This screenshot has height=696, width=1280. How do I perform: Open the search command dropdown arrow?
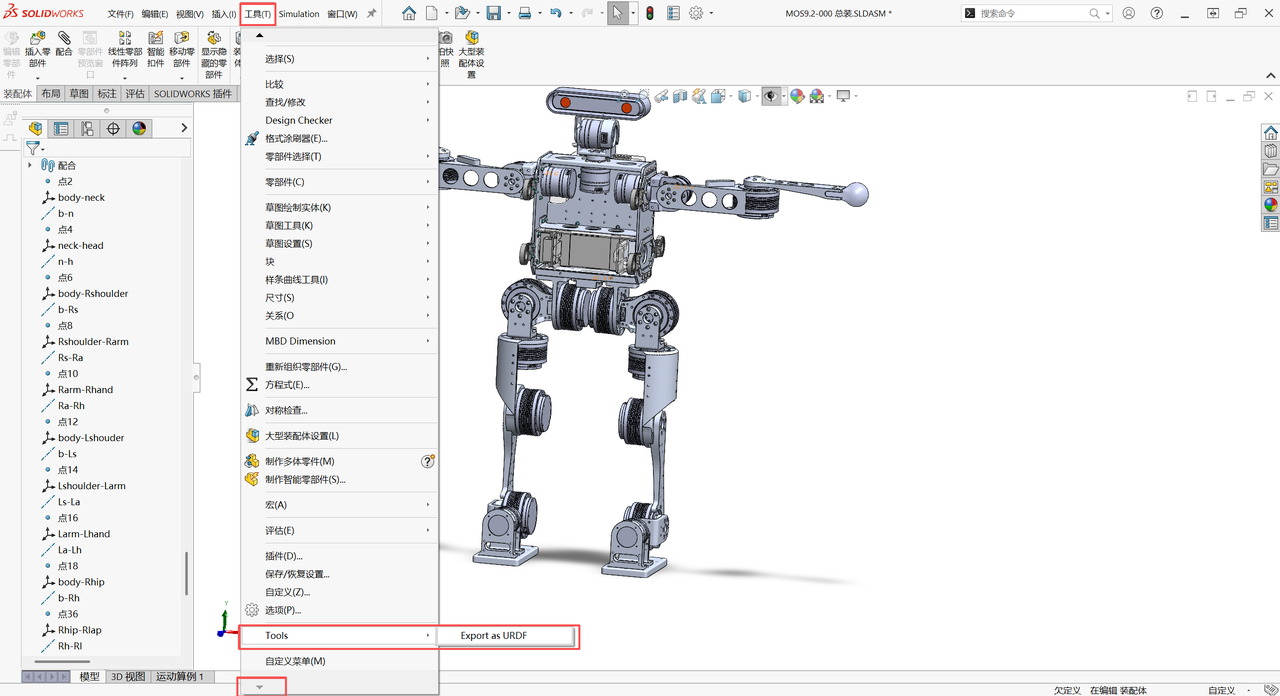tap(1107, 14)
